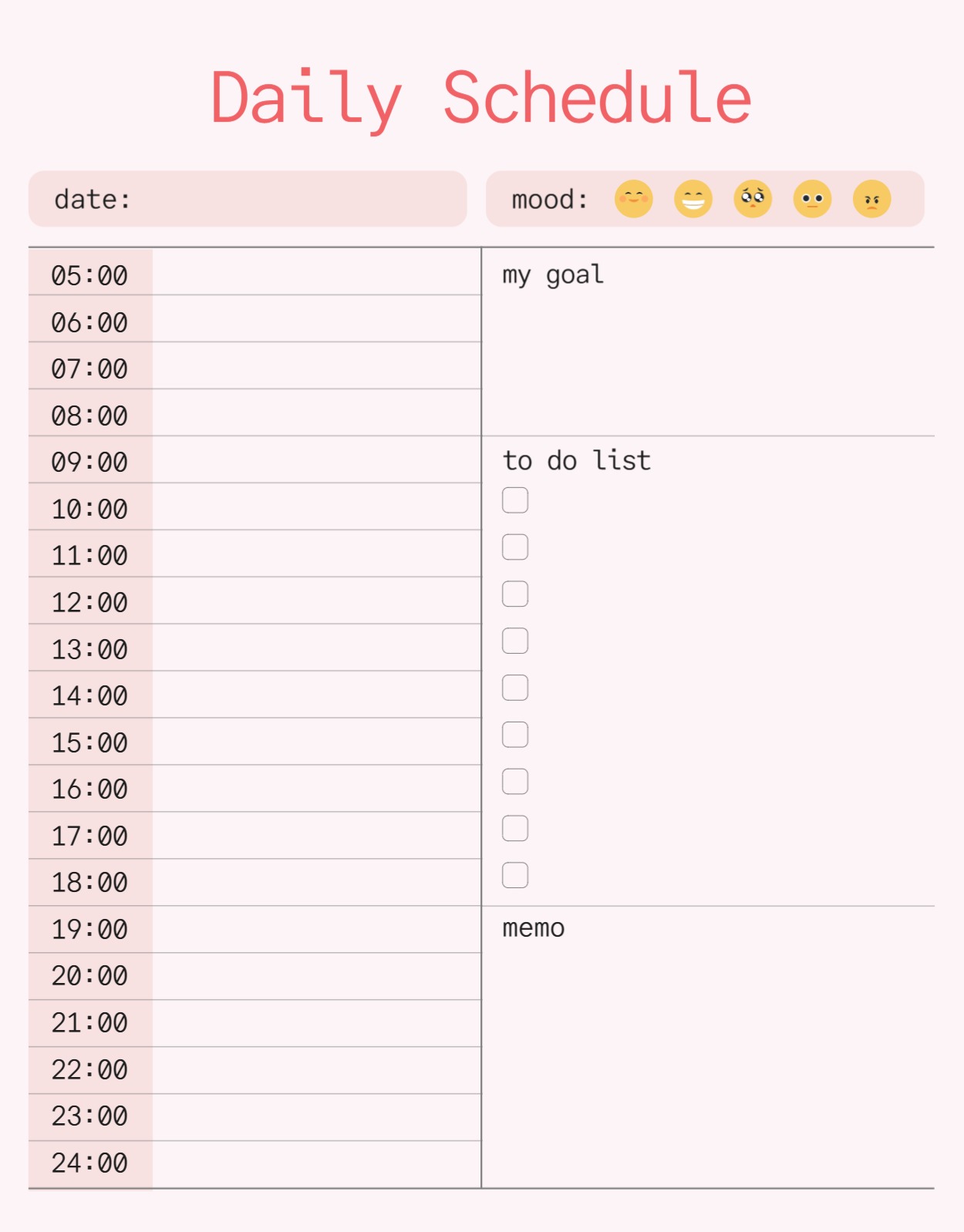Click the 05:00 schedule row

pyautogui.click(x=316, y=273)
